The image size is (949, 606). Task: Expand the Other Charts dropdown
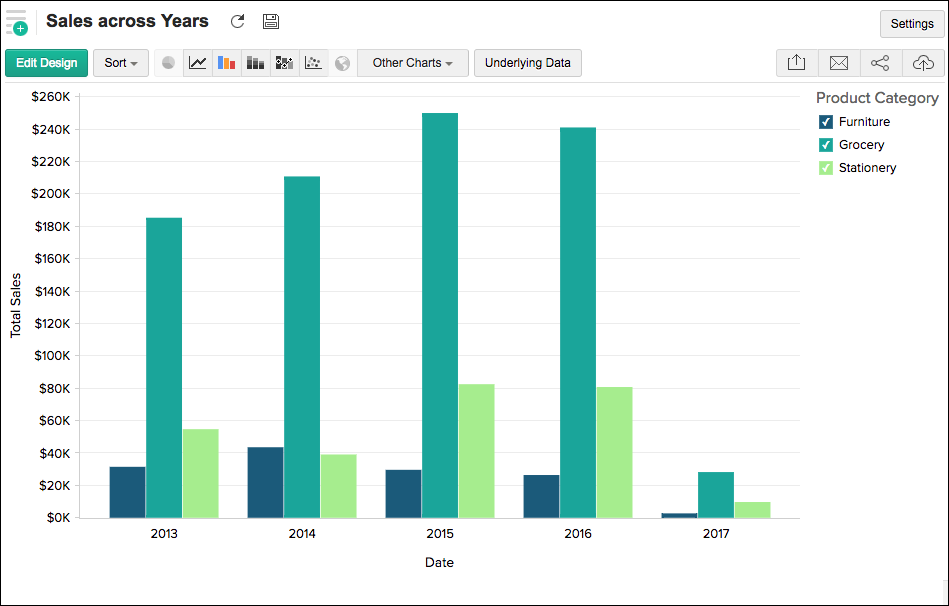tap(412, 63)
